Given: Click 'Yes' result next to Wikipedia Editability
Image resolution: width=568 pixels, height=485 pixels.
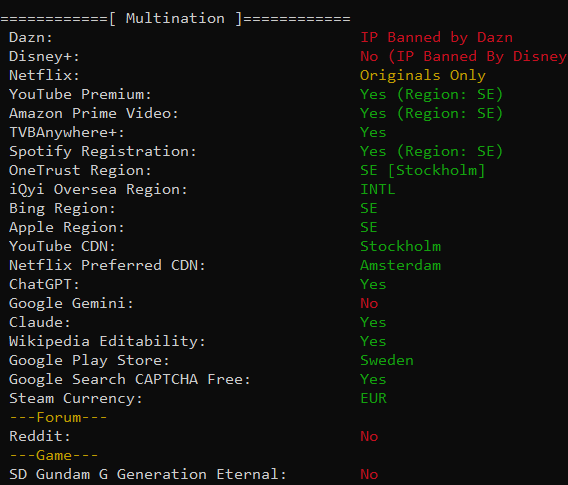Looking at the screenshot, I should pyautogui.click(x=373, y=341).
